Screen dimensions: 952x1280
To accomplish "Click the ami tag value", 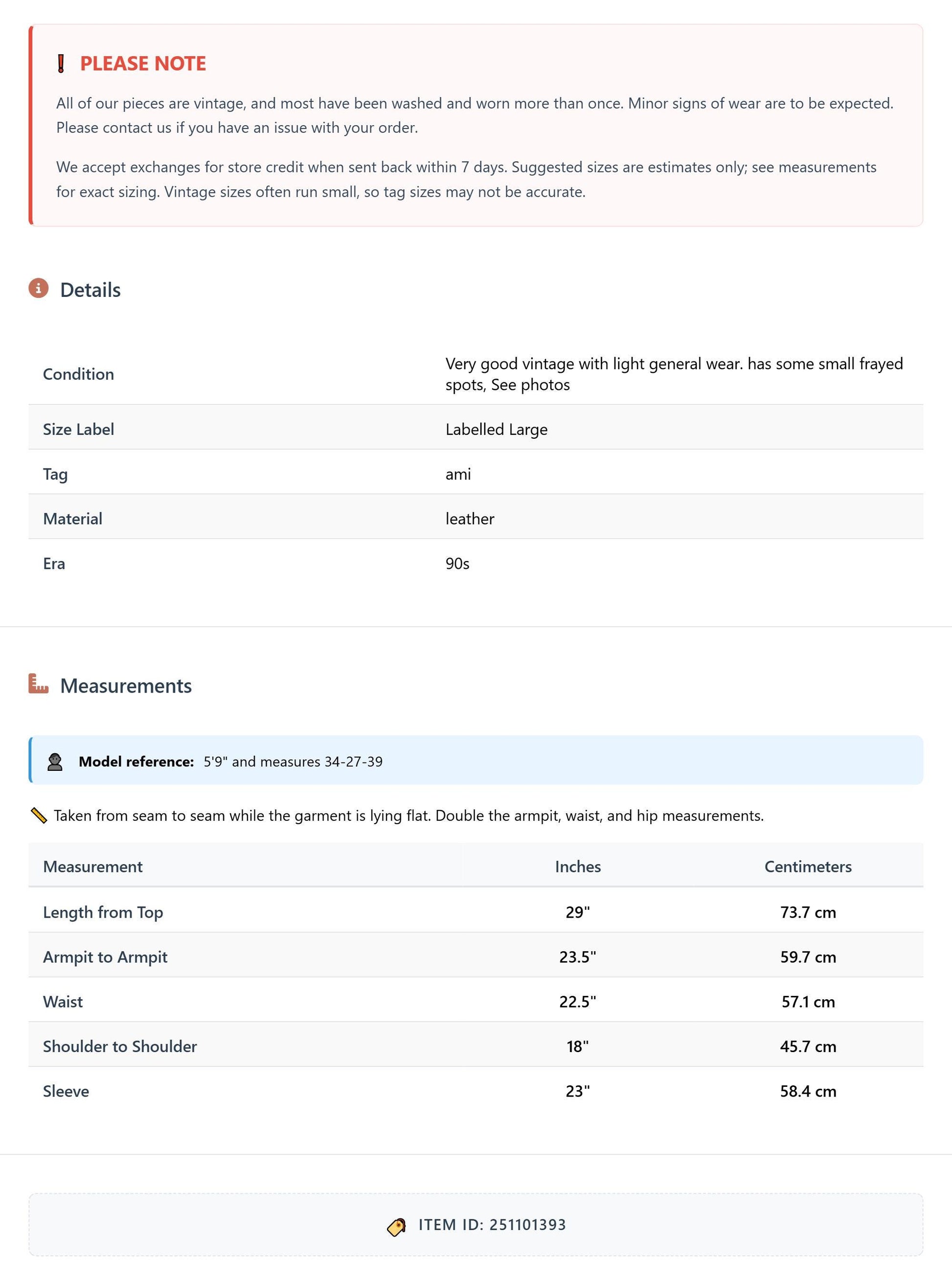I will pyautogui.click(x=458, y=474).
